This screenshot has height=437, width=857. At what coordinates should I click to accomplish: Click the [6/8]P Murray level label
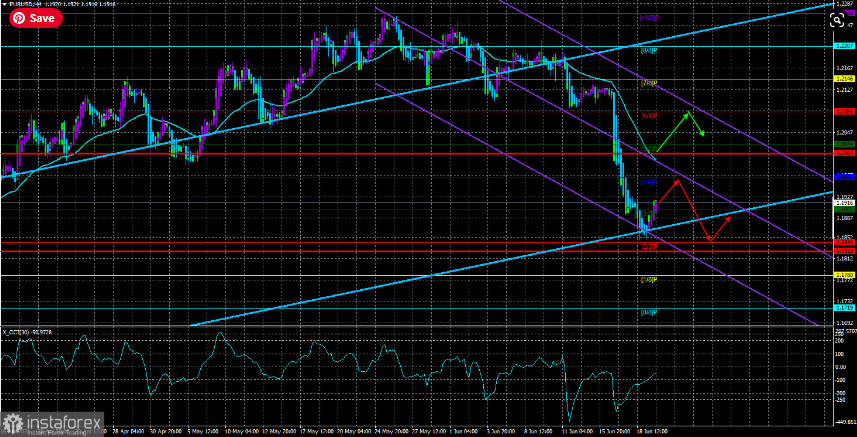(x=648, y=116)
